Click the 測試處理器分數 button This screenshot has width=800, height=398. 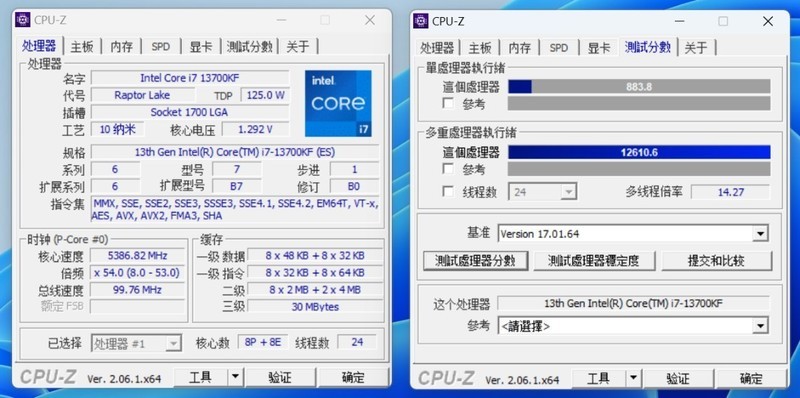(476, 261)
